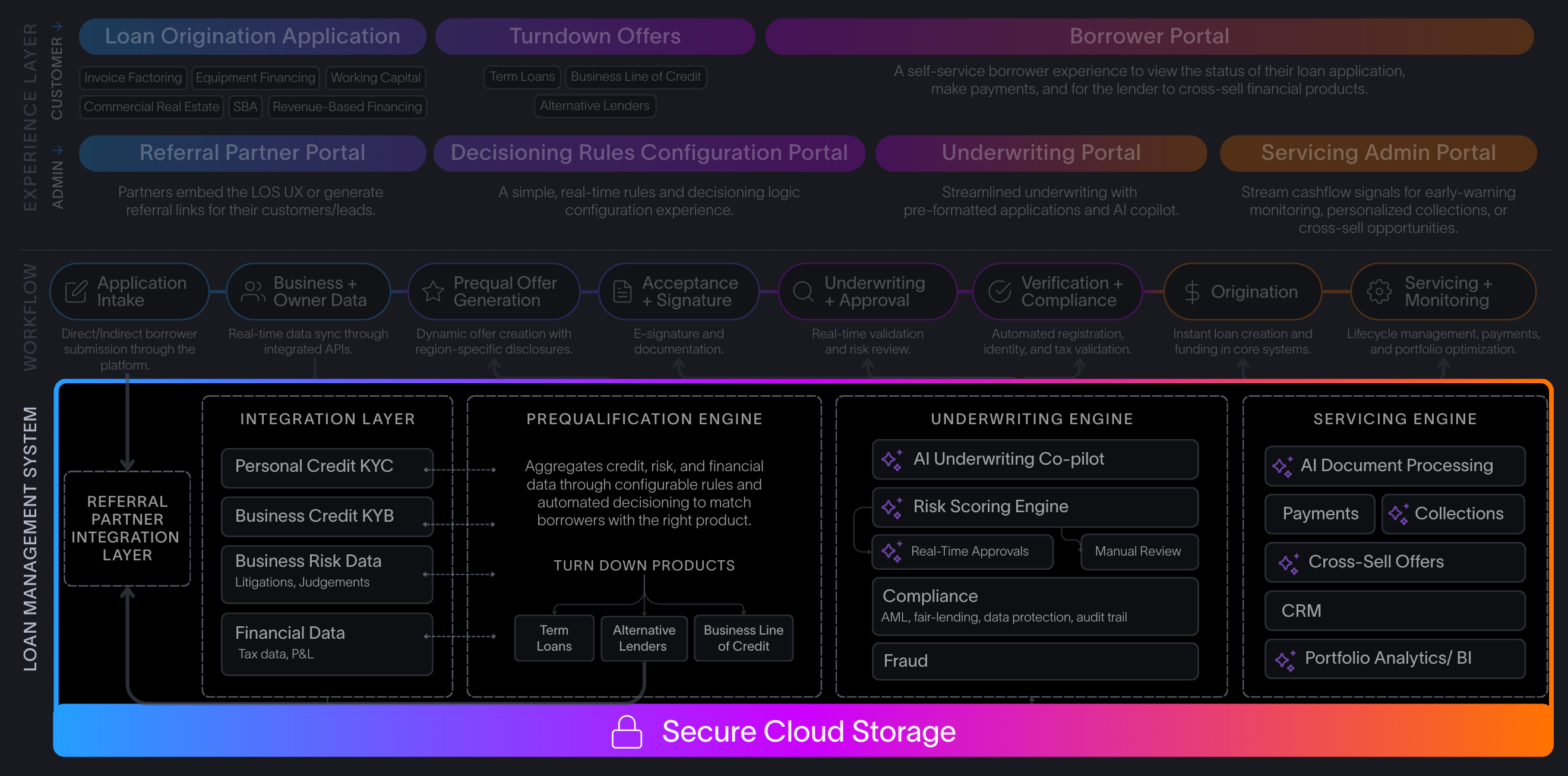This screenshot has width=1568, height=776.
Task: Click the people icon in Business + Owner Data
Action: [252, 292]
